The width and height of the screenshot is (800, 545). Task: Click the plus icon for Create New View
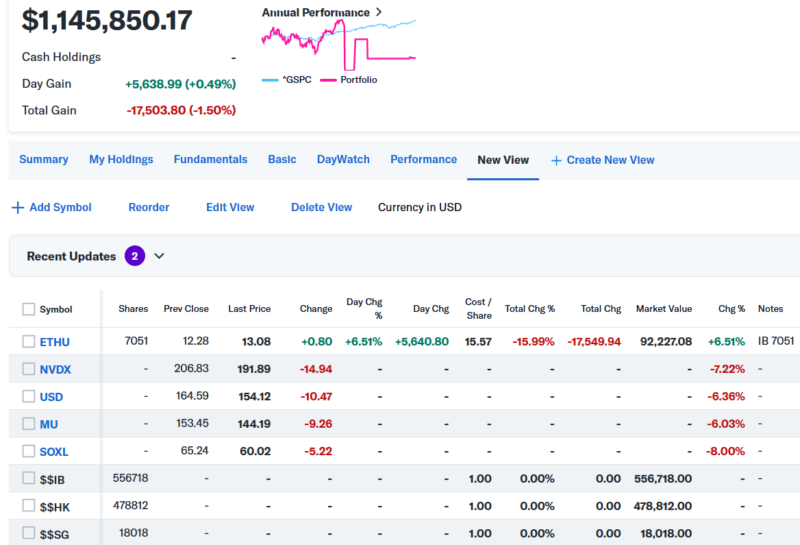[x=556, y=160]
